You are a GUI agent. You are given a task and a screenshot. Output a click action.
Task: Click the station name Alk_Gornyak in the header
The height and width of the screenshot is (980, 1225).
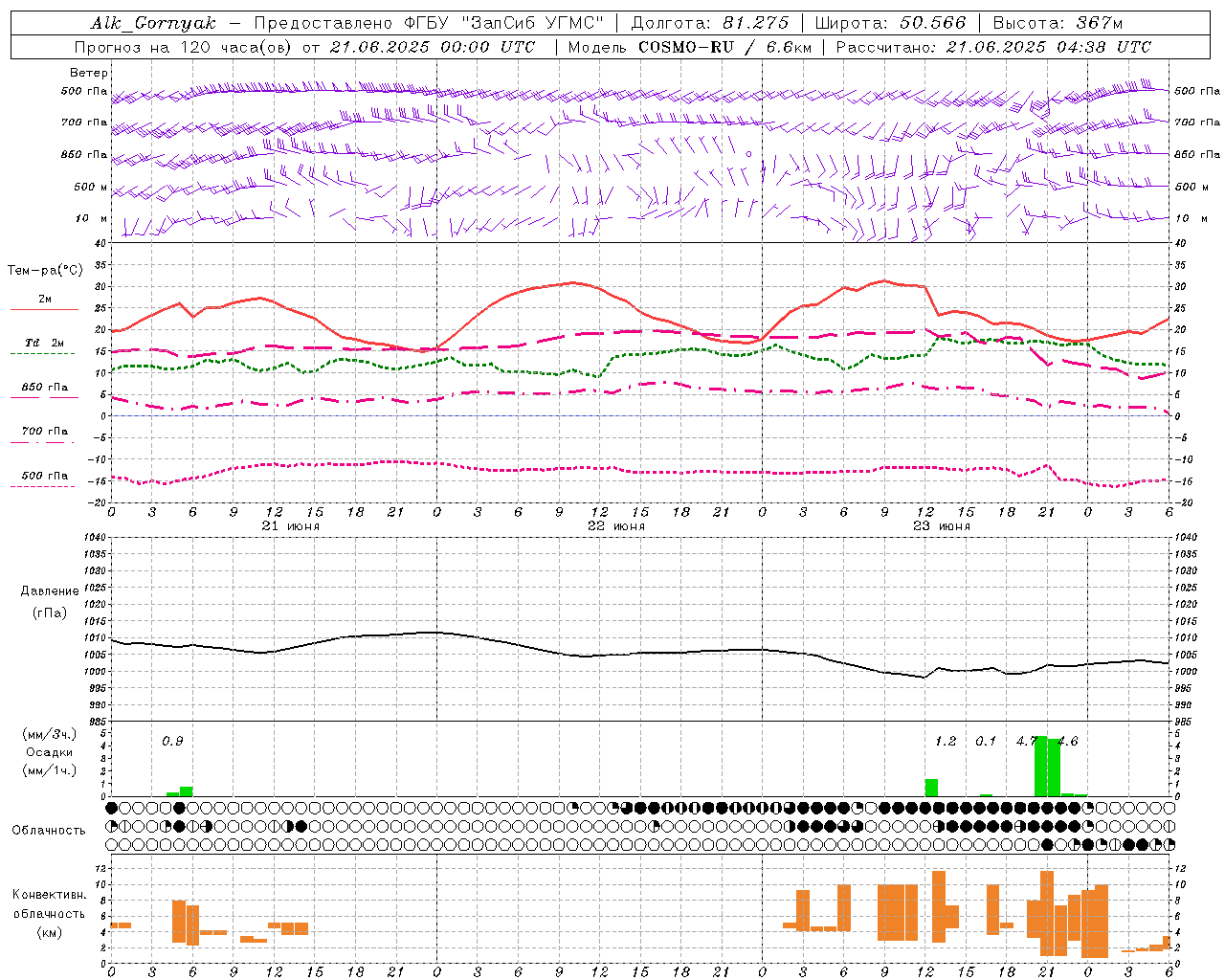[x=154, y=23]
